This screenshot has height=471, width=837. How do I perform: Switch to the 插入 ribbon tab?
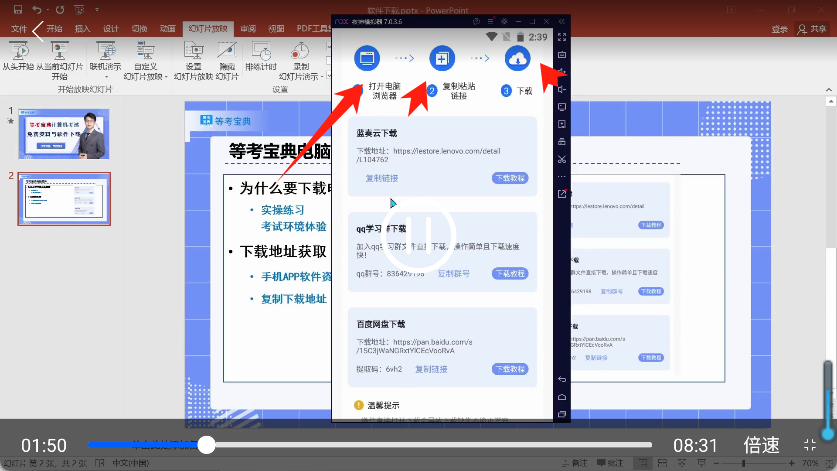[82, 29]
